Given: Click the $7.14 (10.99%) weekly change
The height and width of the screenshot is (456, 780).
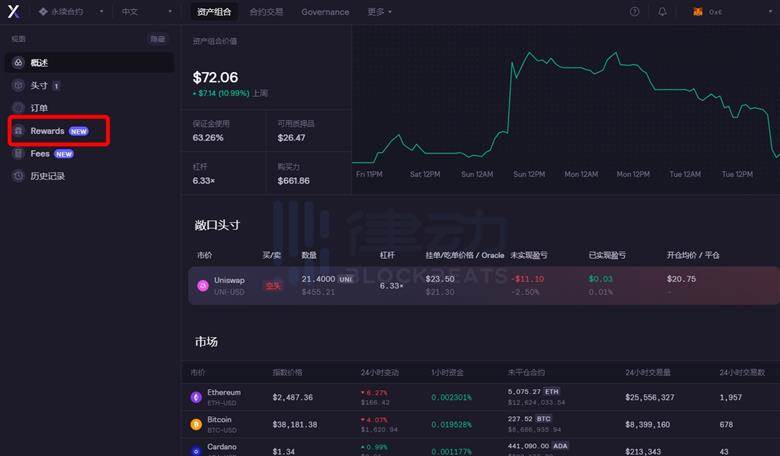Looking at the screenshot, I should pyautogui.click(x=221, y=93).
